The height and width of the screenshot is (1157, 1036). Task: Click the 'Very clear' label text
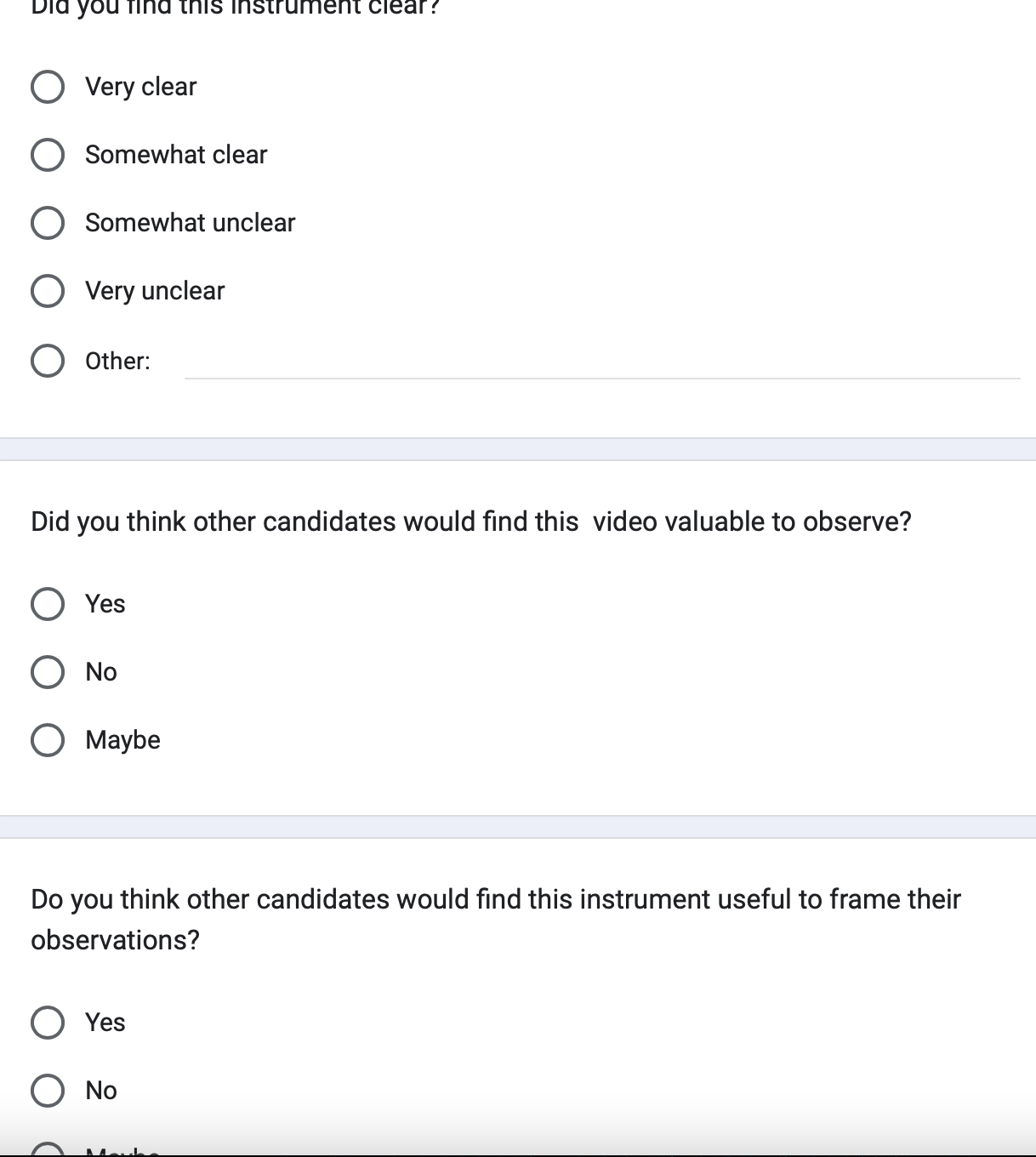pyautogui.click(x=141, y=87)
